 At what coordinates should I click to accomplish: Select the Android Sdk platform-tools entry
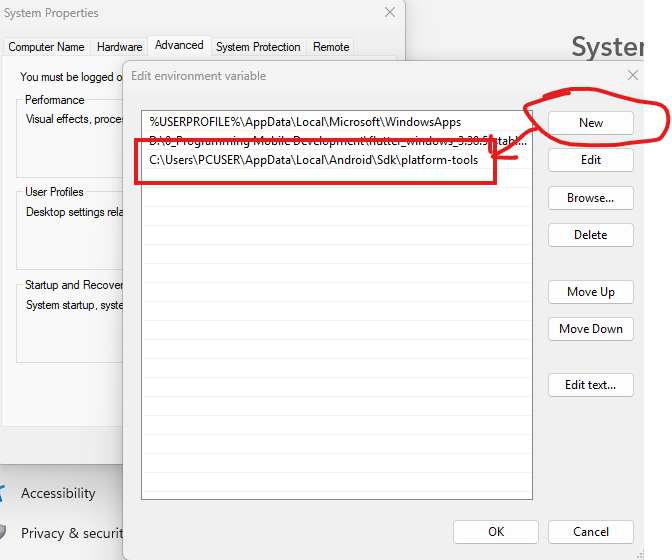[x=314, y=160]
